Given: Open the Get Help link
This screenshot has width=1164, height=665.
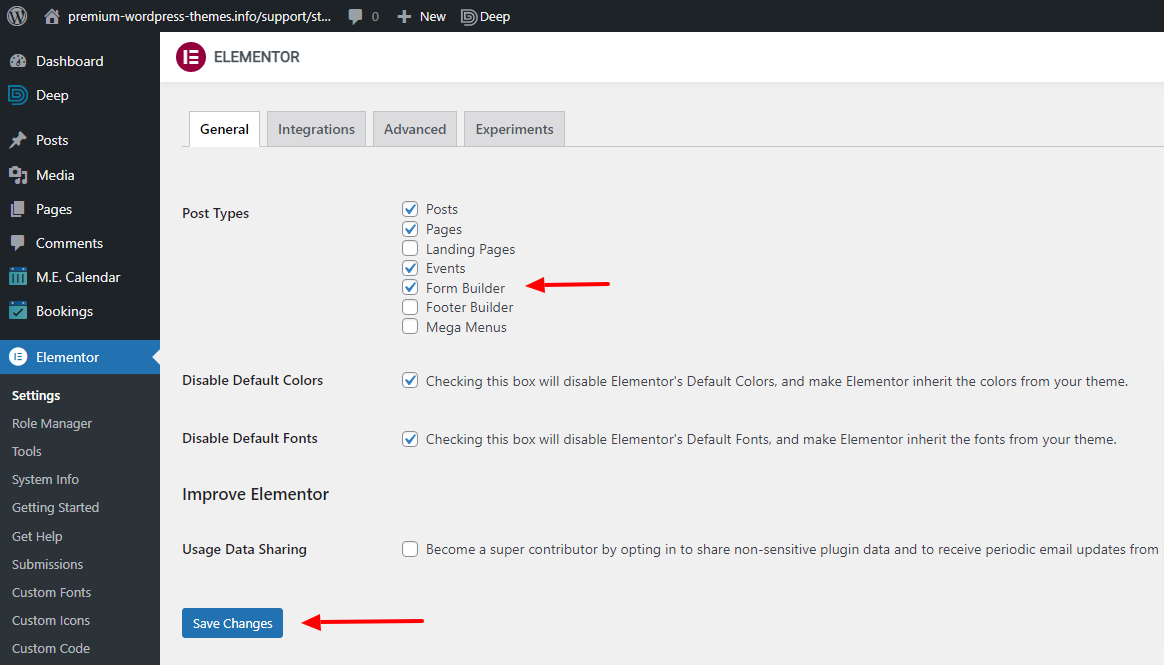Looking at the screenshot, I should click(x=37, y=537).
